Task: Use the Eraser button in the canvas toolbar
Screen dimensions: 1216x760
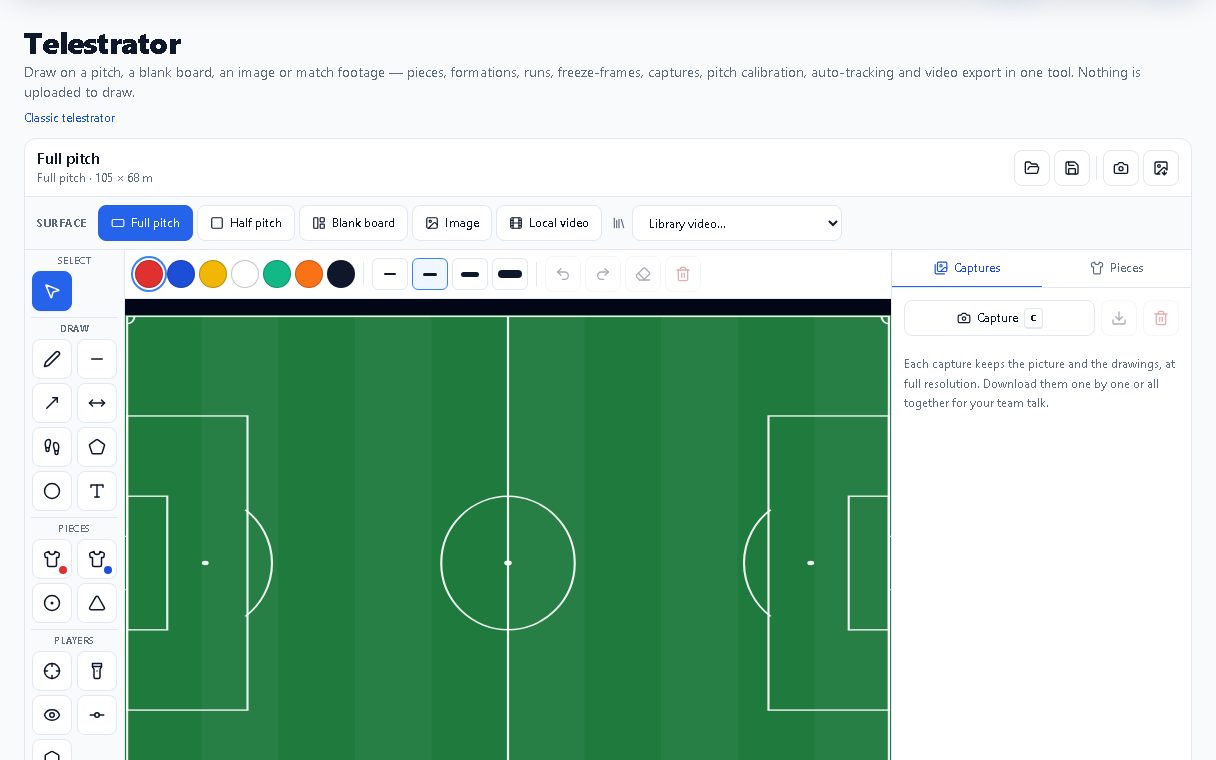Action: [x=643, y=274]
